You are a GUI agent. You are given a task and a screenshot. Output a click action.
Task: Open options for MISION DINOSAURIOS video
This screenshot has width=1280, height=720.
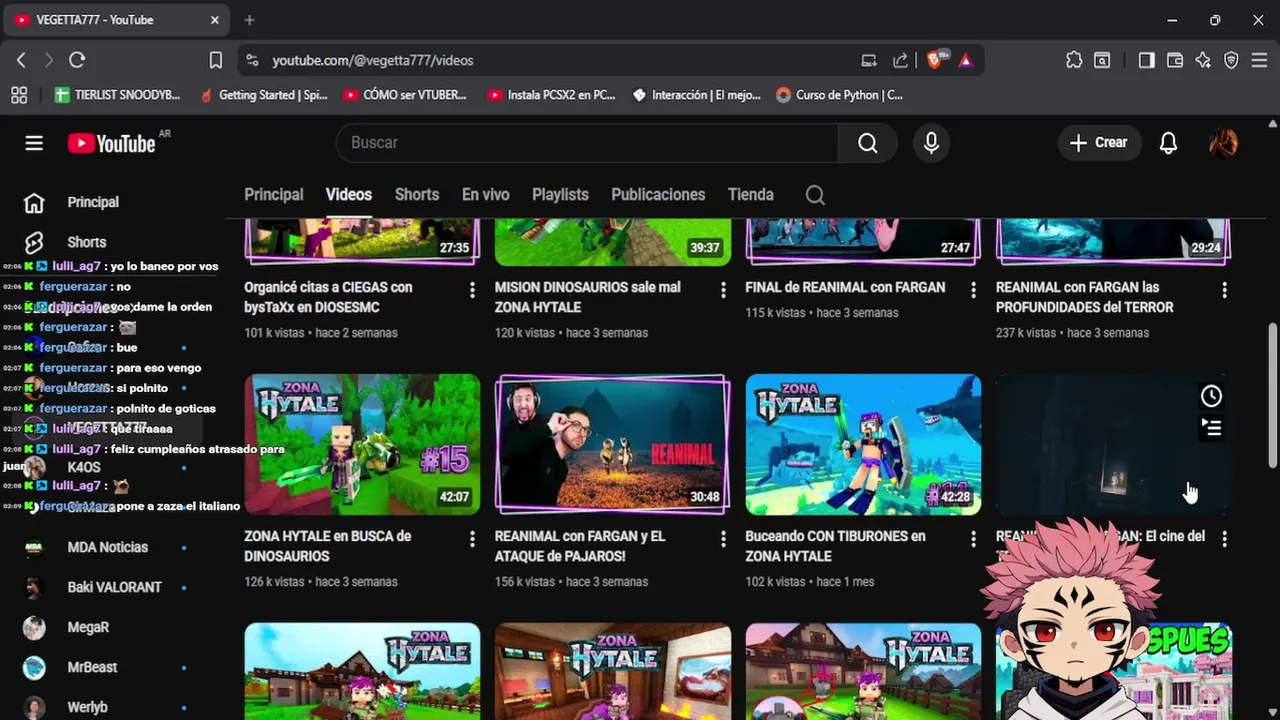(723, 290)
